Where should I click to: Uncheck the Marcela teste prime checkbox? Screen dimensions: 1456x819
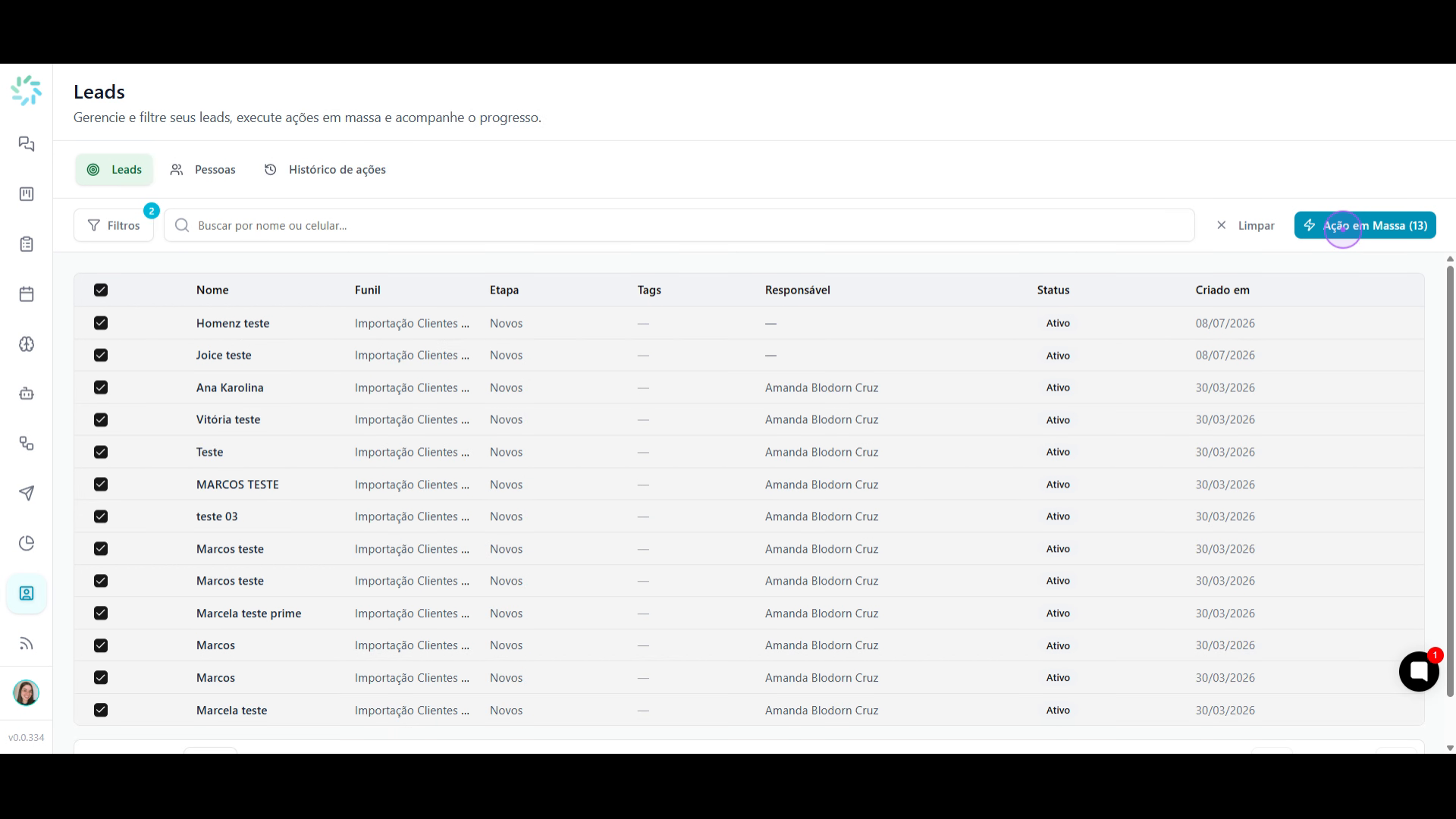click(101, 613)
